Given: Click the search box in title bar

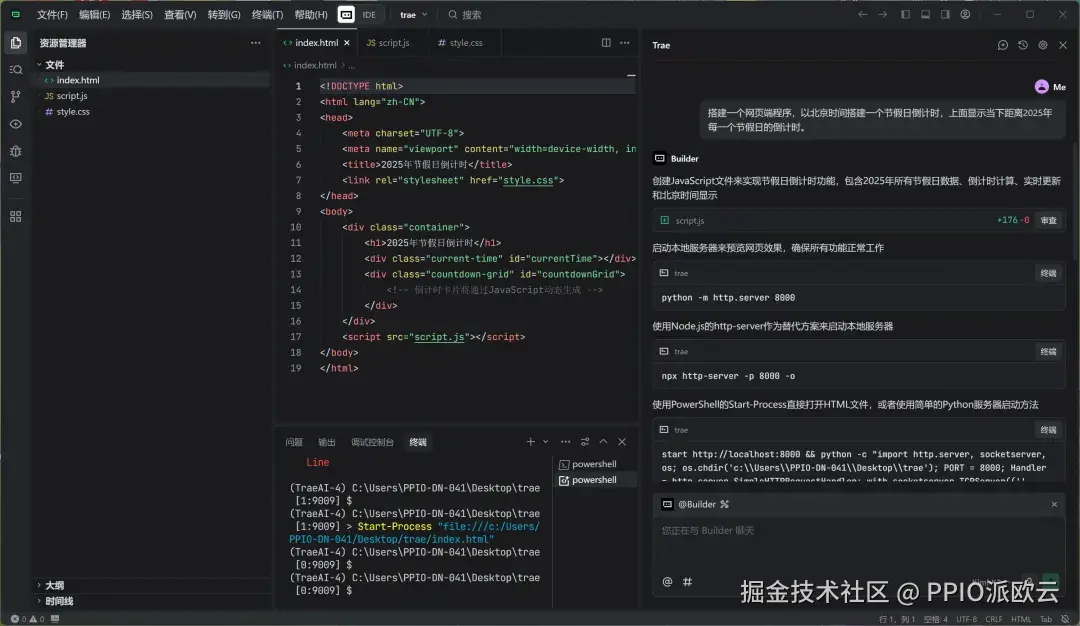Looking at the screenshot, I should [466, 14].
